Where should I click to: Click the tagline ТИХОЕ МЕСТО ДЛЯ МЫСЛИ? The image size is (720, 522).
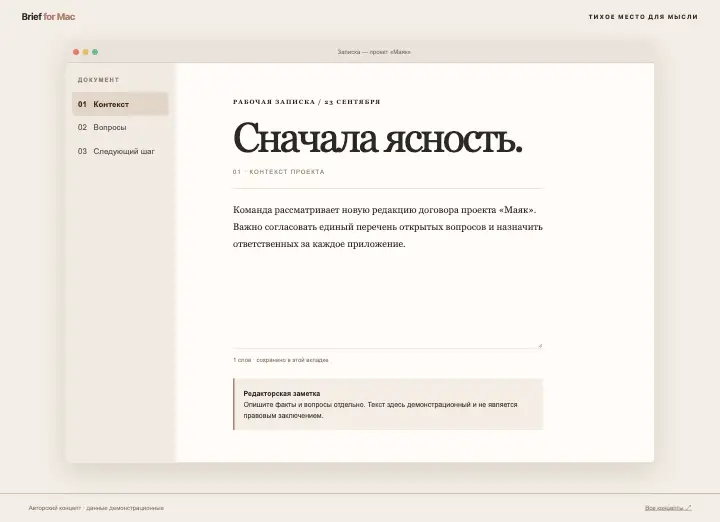tap(643, 17)
